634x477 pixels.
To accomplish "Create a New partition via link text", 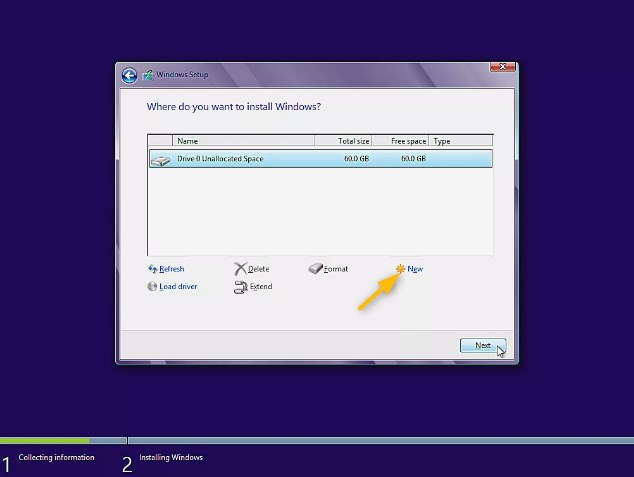I will point(415,269).
